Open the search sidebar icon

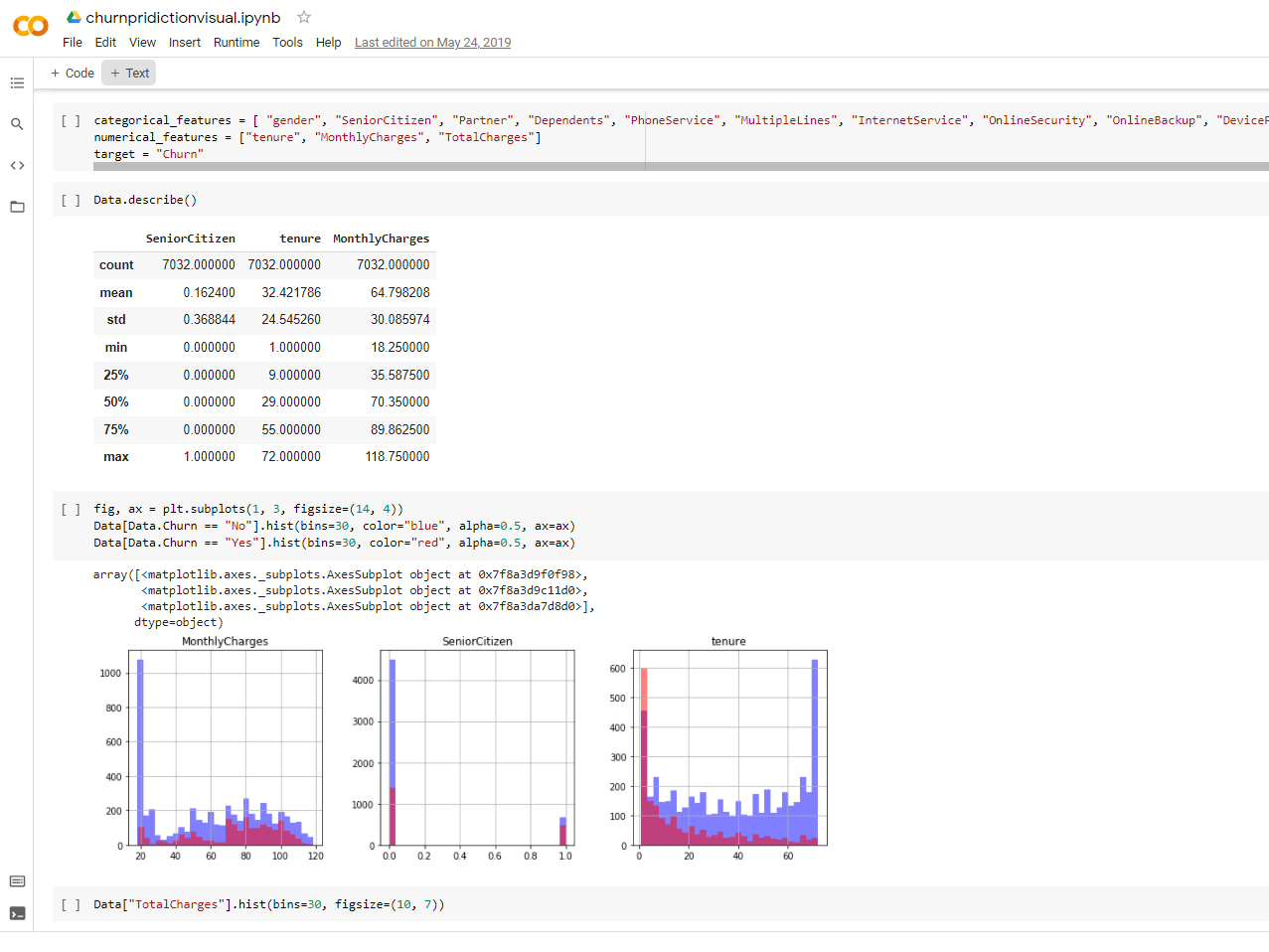point(17,124)
